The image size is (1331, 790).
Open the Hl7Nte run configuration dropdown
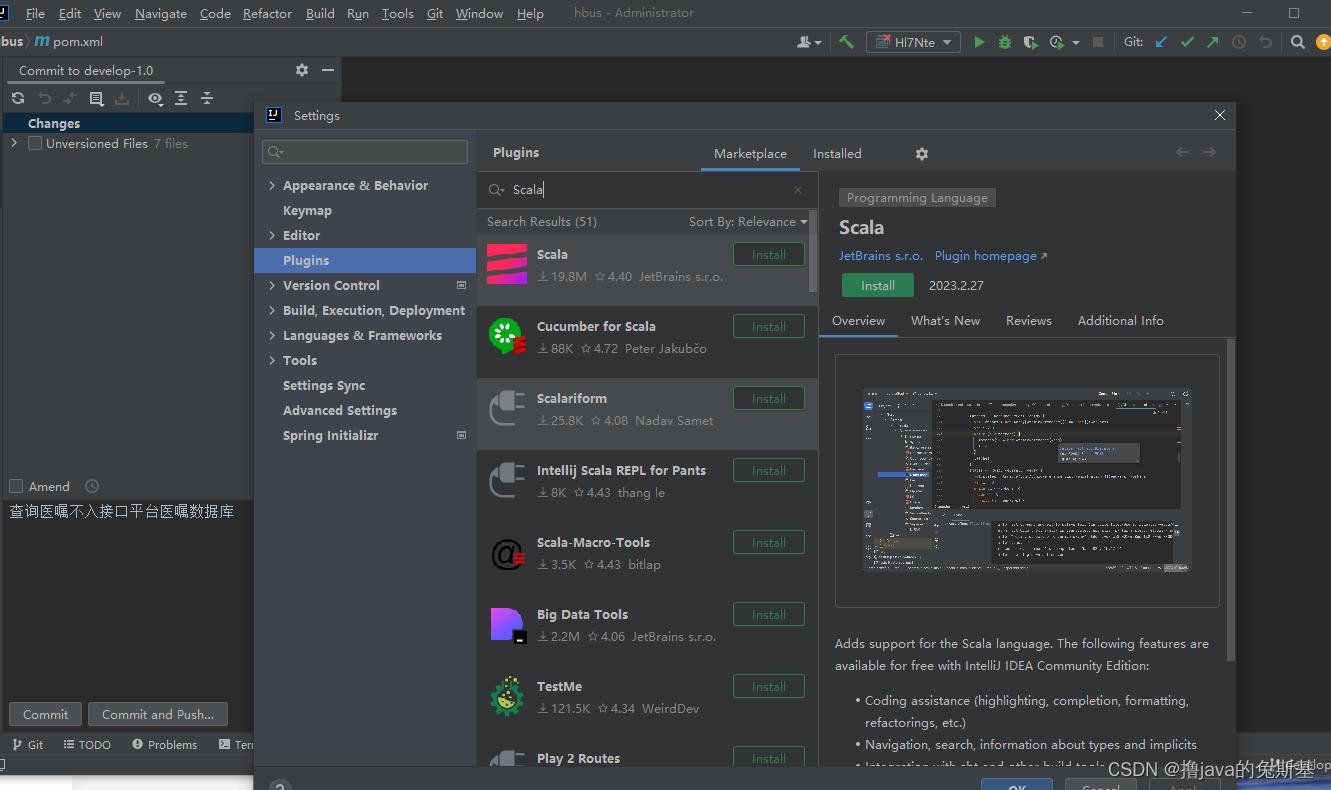pyautogui.click(x=913, y=42)
